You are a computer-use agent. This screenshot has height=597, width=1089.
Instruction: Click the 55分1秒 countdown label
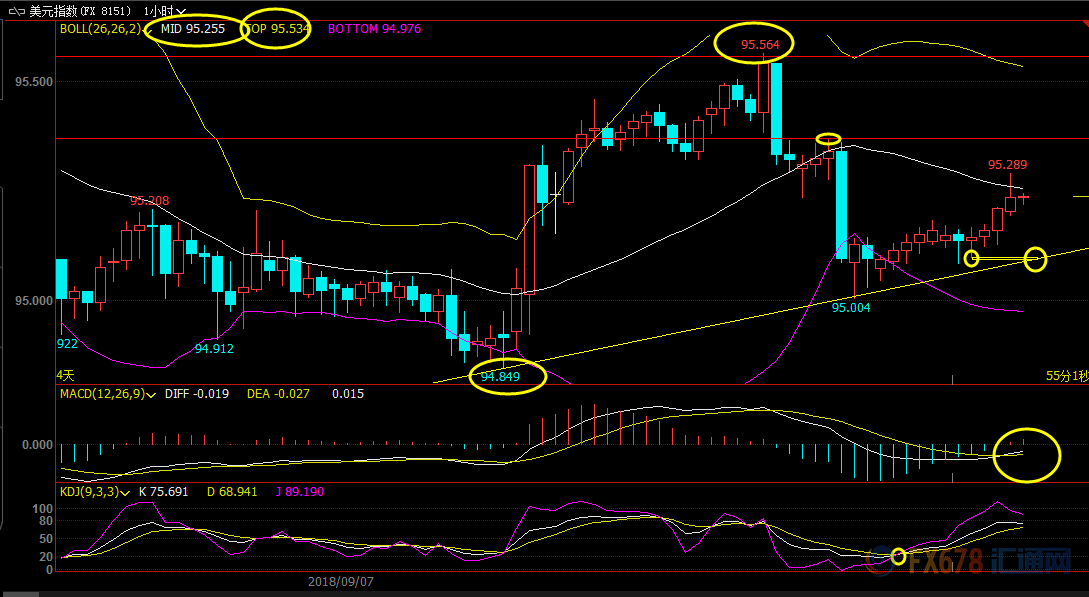[x=1067, y=376]
